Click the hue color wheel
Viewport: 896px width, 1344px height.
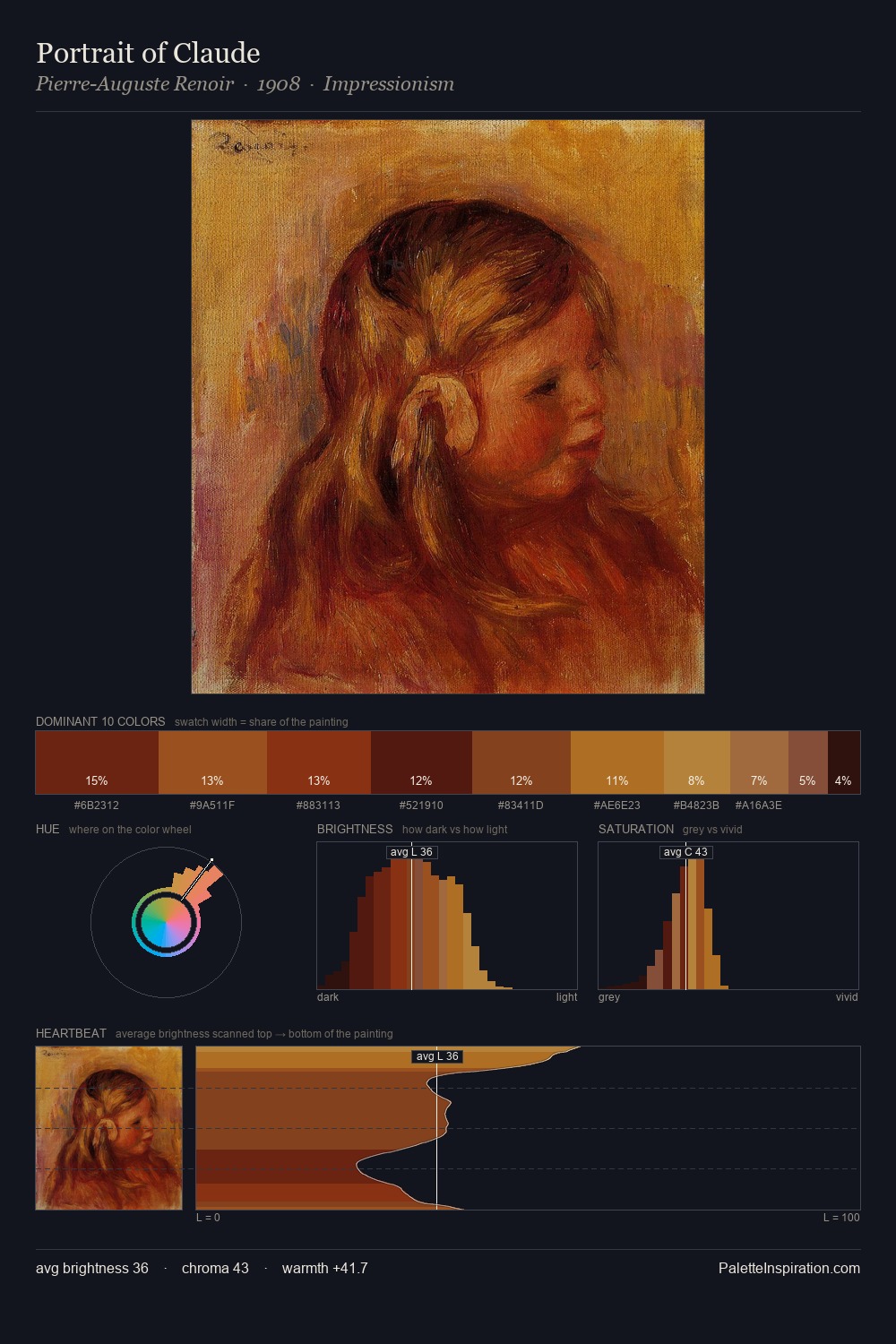(x=166, y=922)
